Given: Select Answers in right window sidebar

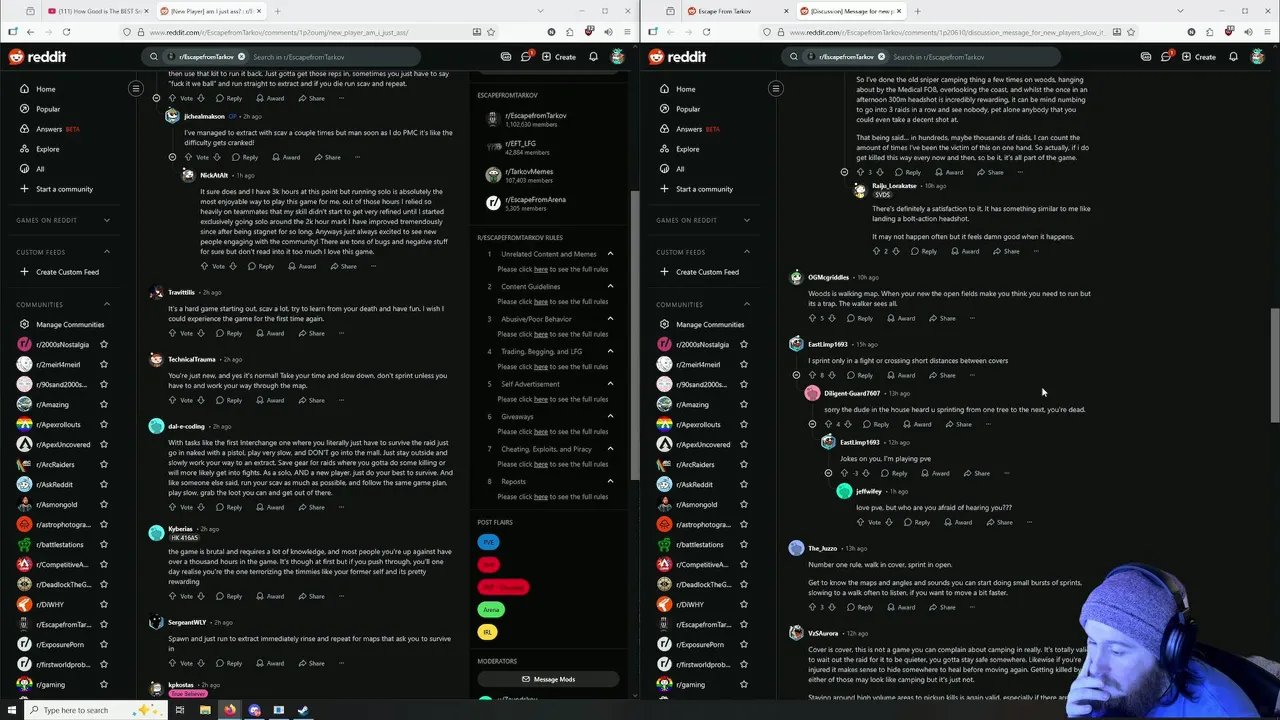Looking at the screenshot, I should tap(688, 129).
